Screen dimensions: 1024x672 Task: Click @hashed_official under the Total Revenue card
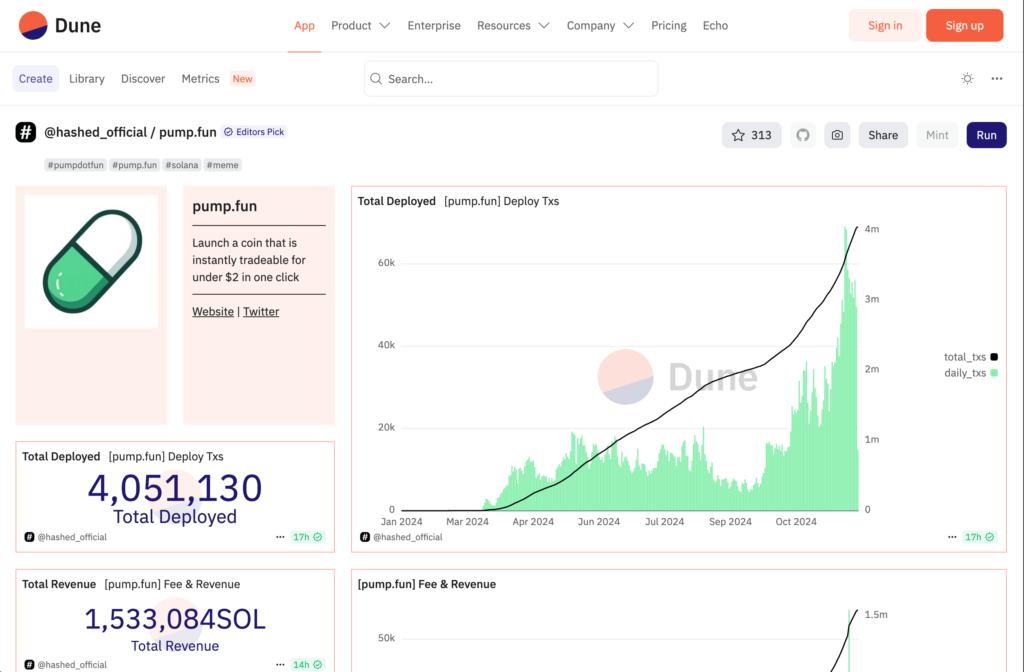(x=72, y=664)
